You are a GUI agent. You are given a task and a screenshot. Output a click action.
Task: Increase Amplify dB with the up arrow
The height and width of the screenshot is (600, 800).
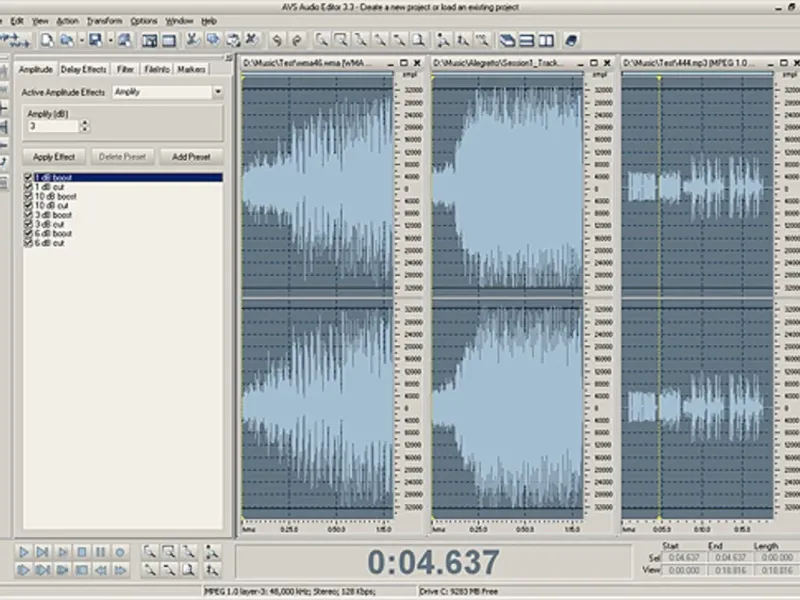pos(84,123)
